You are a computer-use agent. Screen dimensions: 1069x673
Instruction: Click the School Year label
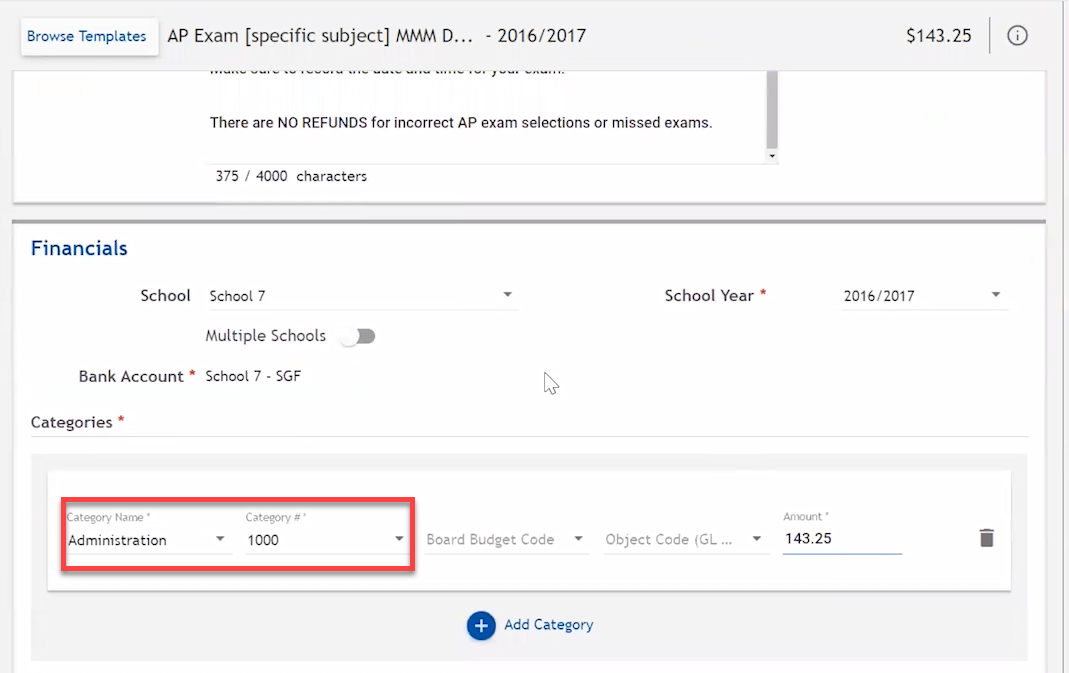(709, 295)
